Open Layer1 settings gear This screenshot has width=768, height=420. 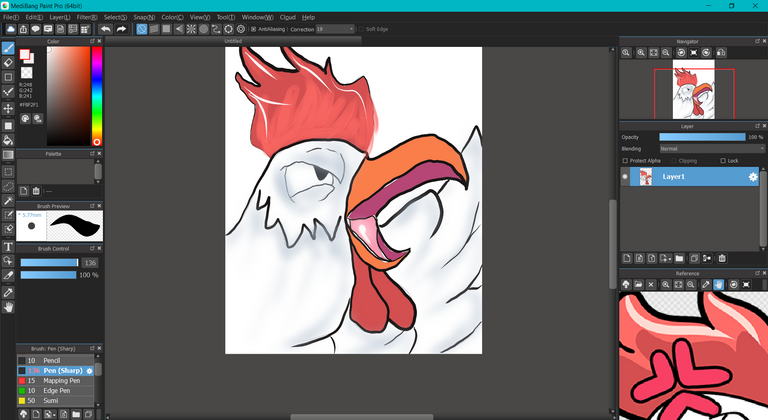pos(753,177)
